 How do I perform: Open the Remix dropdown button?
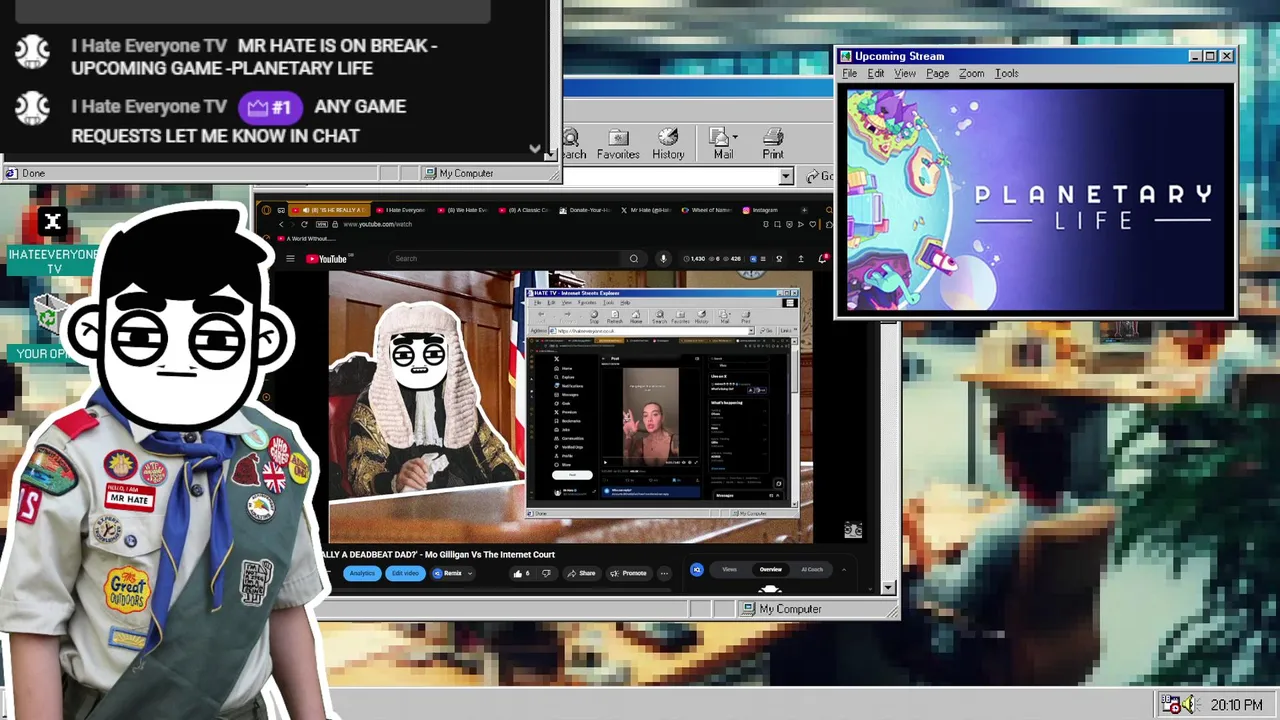coord(451,573)
